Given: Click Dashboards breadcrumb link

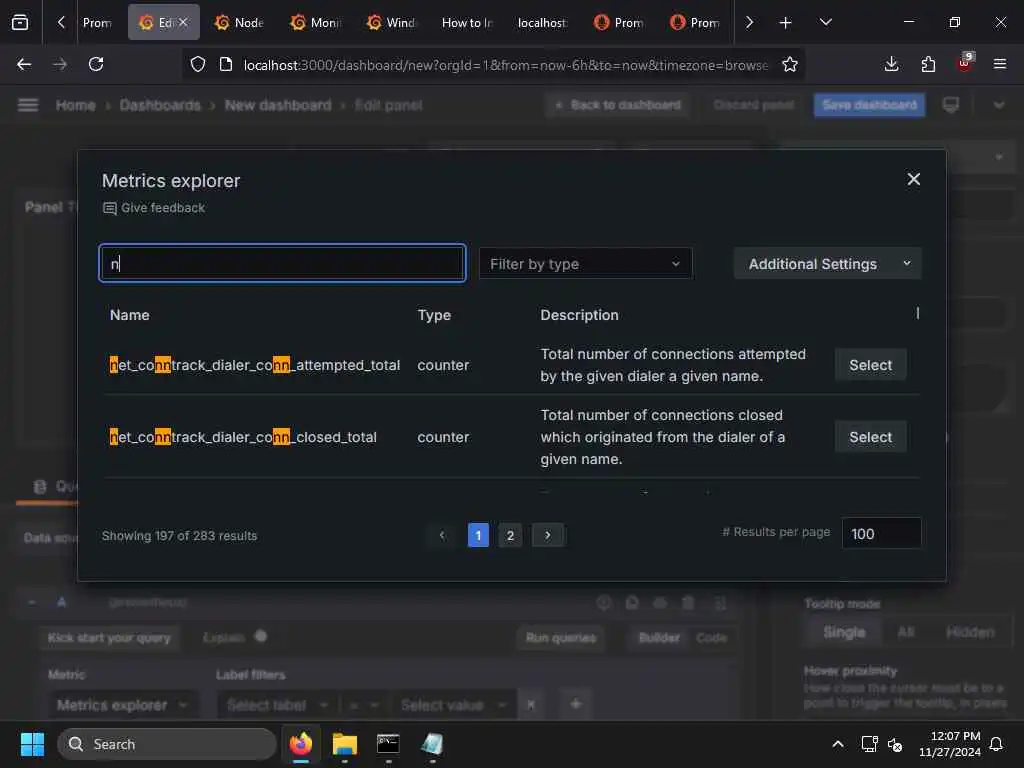Looking at the screenshot, I should pyautogui.click(x=160, y=105).
